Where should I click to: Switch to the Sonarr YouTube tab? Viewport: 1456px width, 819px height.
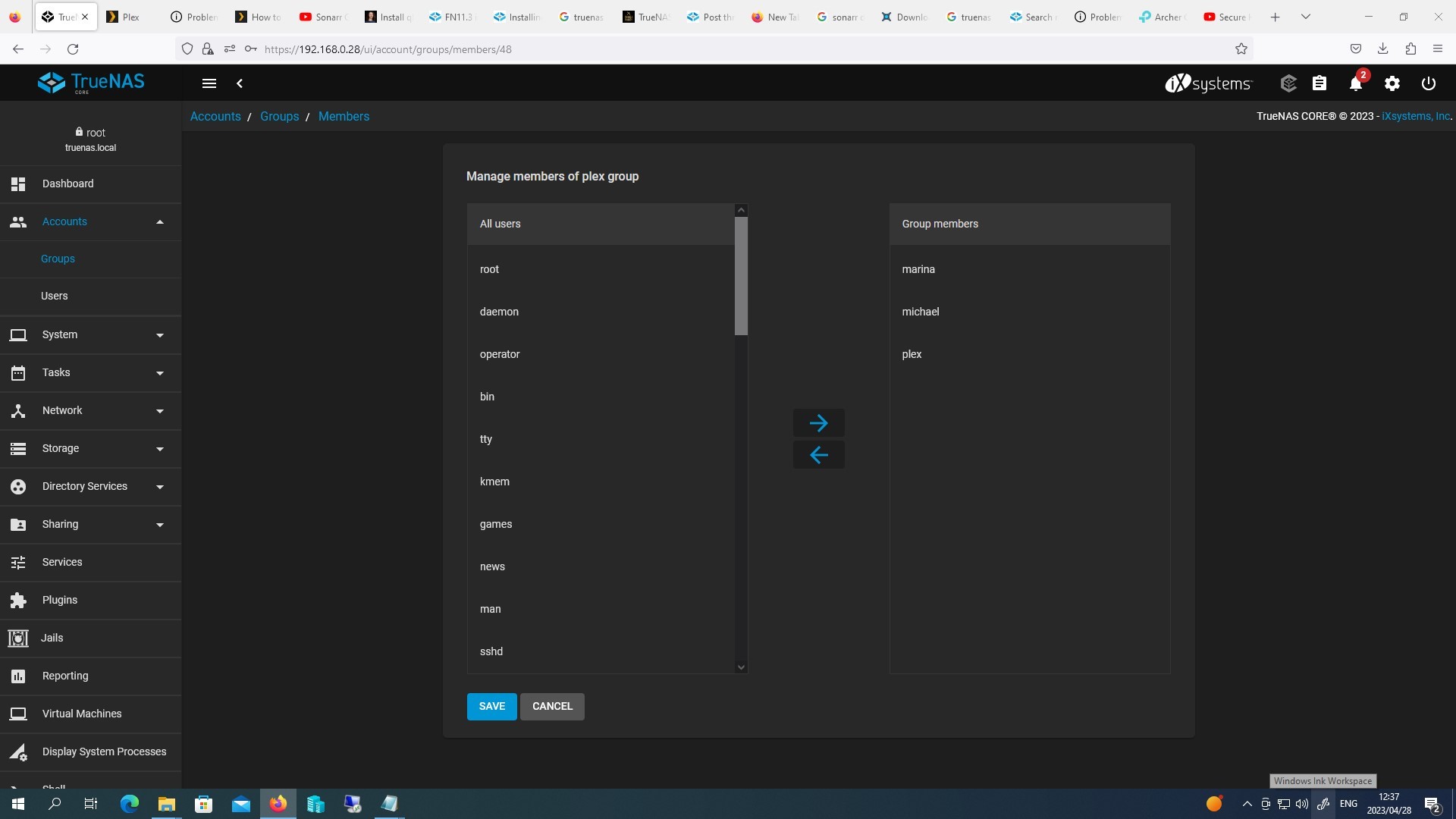(323, 17)
